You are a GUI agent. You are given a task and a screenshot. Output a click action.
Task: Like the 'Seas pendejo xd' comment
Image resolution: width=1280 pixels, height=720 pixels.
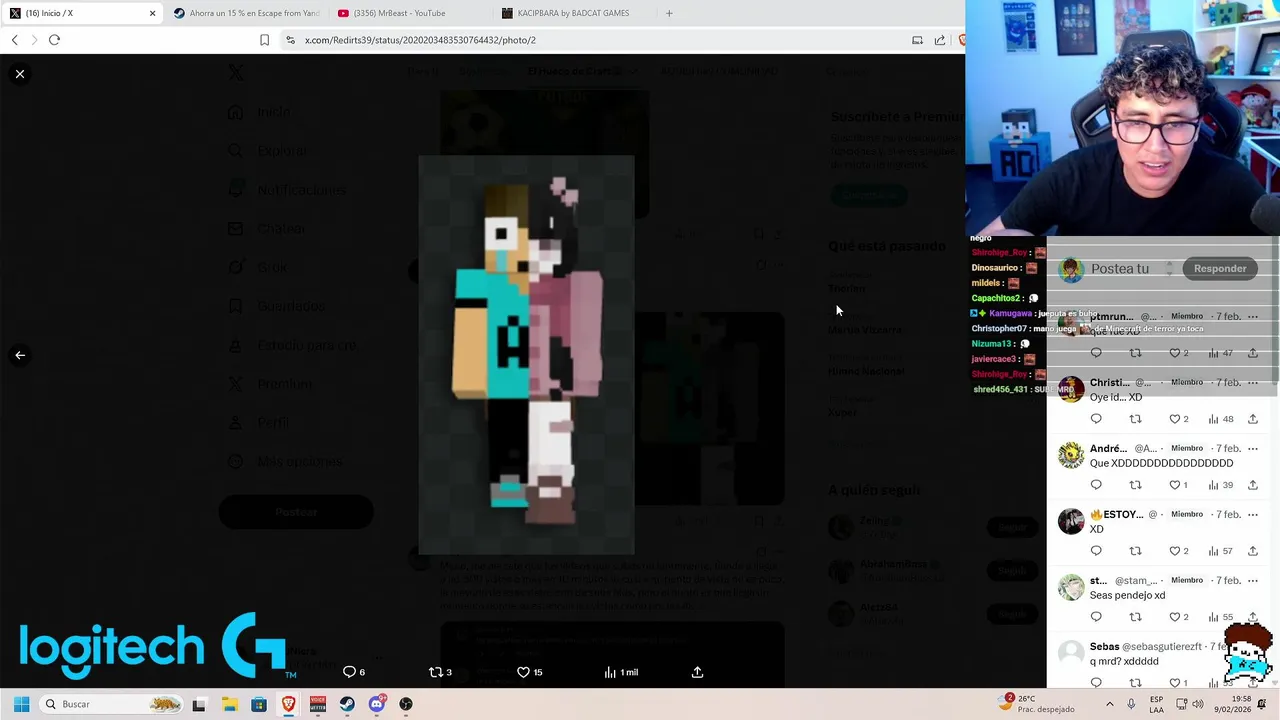point(1179,617)
